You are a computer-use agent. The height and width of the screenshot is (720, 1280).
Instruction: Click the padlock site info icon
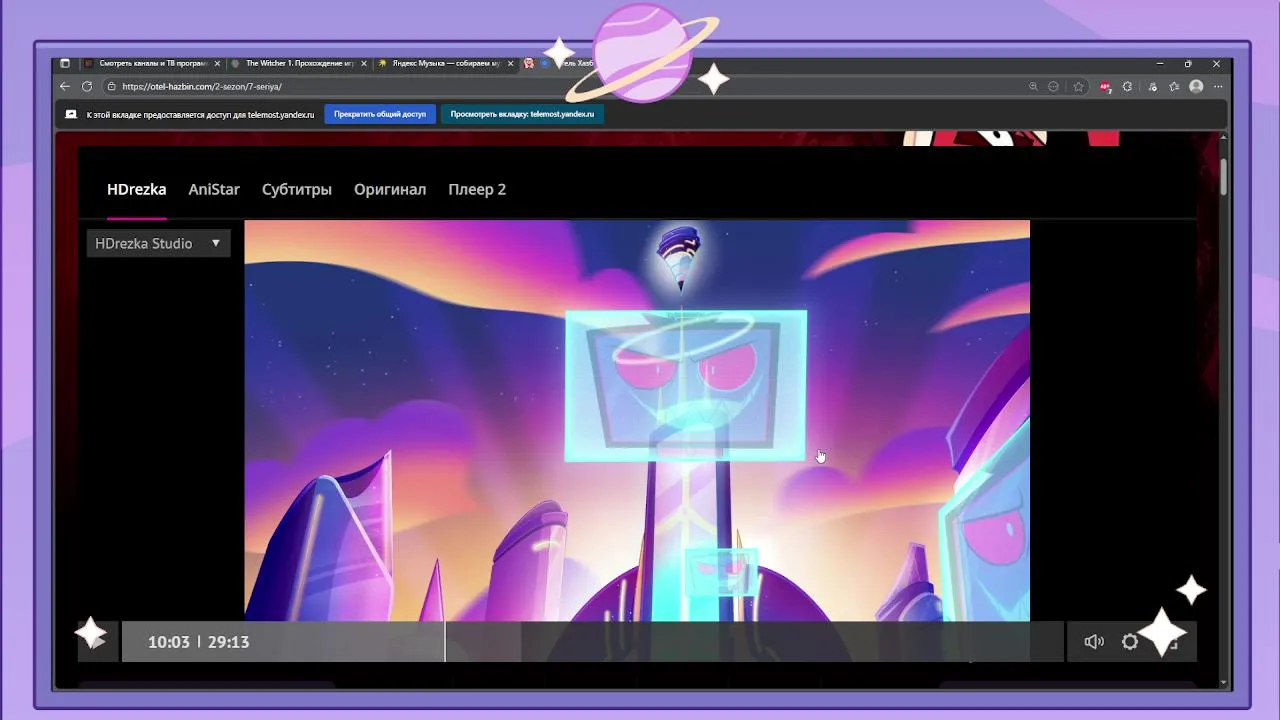tap(111, 87)
